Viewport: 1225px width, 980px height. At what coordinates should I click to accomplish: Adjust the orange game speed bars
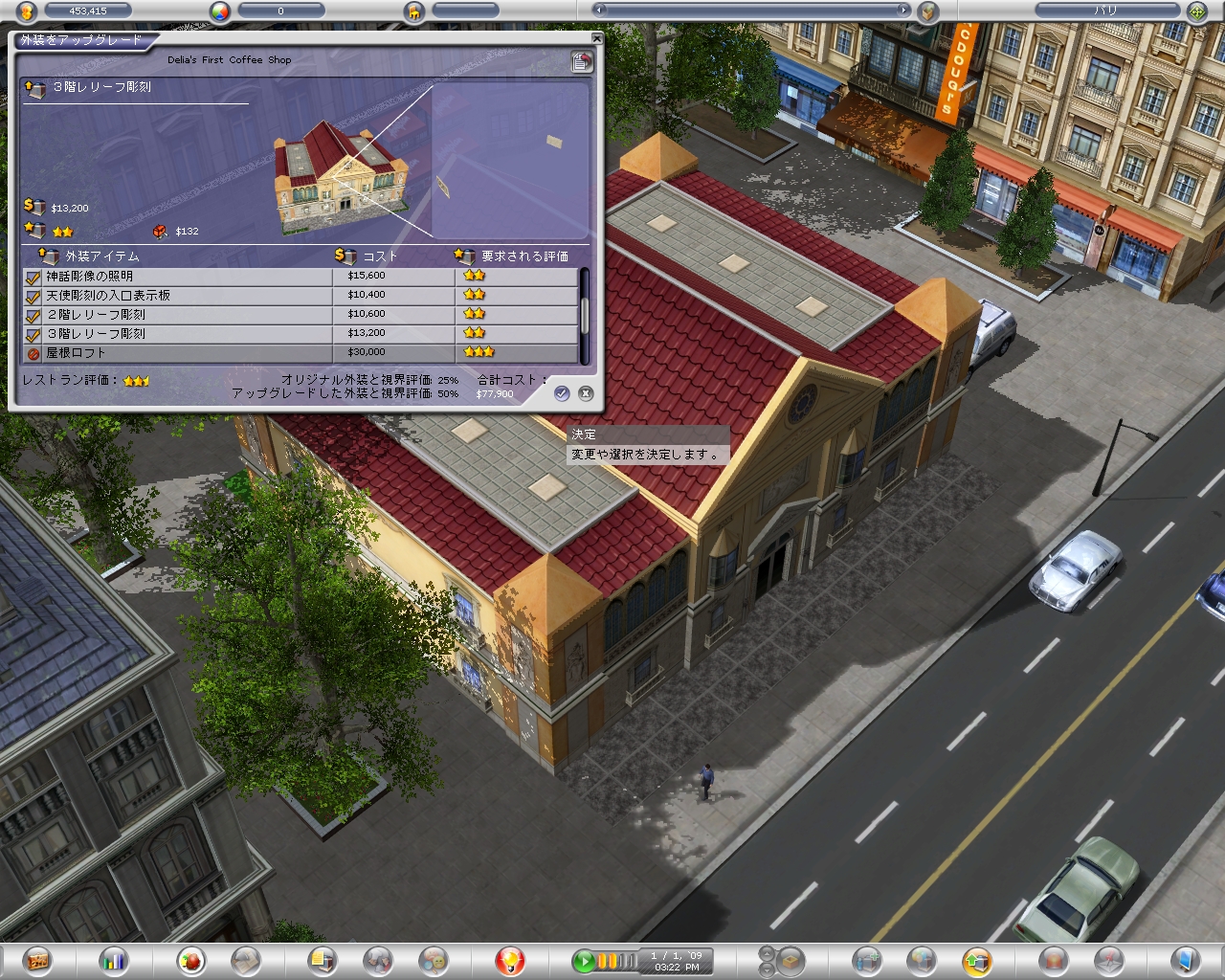click(617, 960)
